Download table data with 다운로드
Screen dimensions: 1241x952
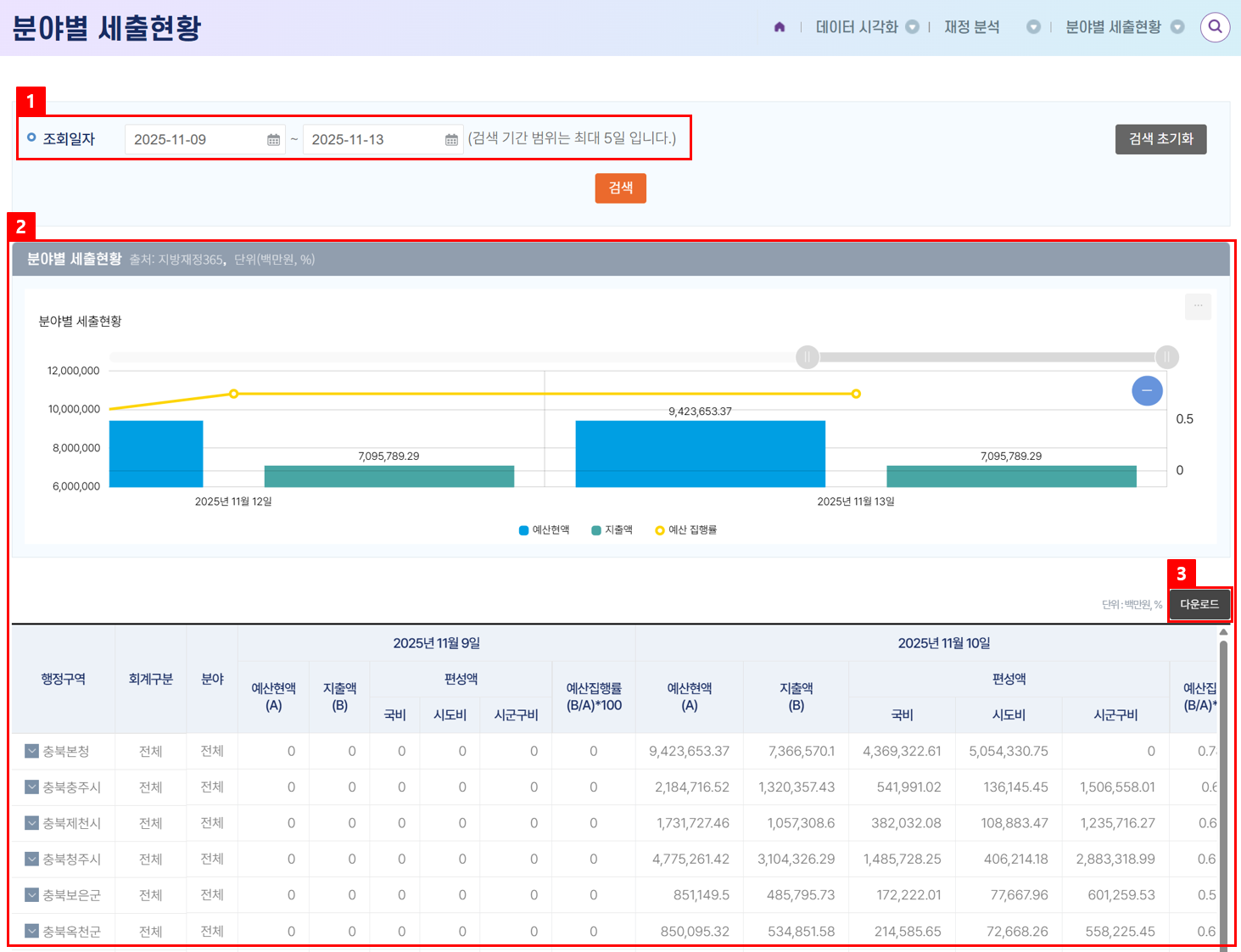click(1199, 604)
